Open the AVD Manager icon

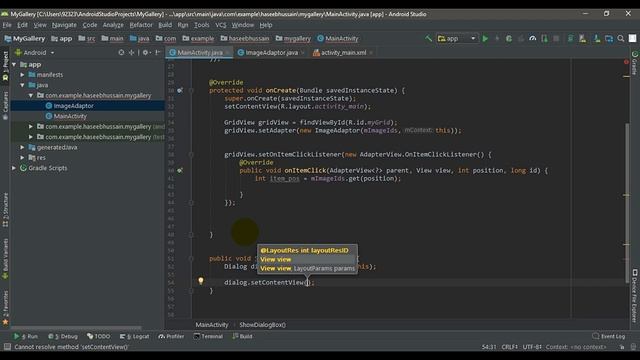tap(582, 39)
